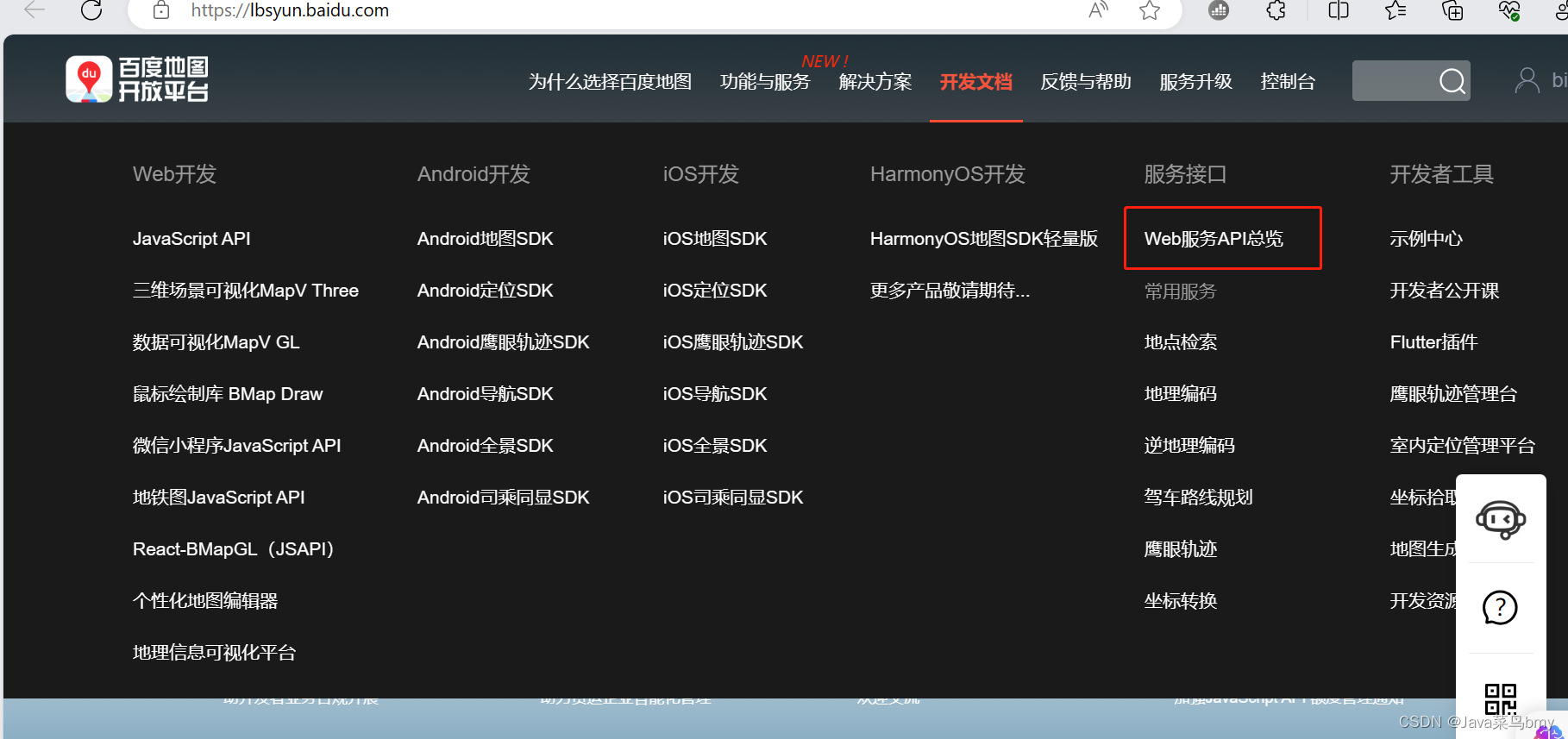Open iOS鹰眼轨迹SDK link
This screenshot has height=739, width=1568.
coord(733,342)
